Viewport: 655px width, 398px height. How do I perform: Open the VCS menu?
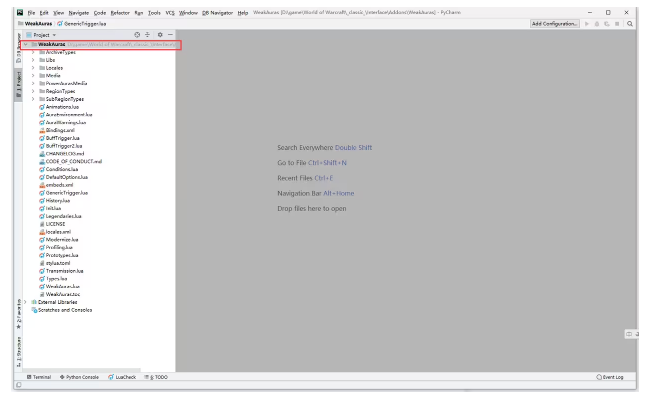click(x=170, y=13)
